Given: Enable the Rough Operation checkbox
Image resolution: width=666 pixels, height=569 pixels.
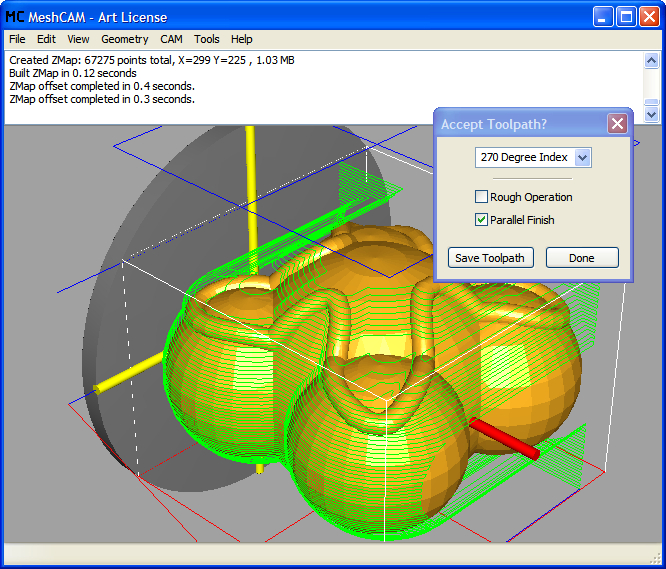Looking at the screenshot, I should pos(481,197).
